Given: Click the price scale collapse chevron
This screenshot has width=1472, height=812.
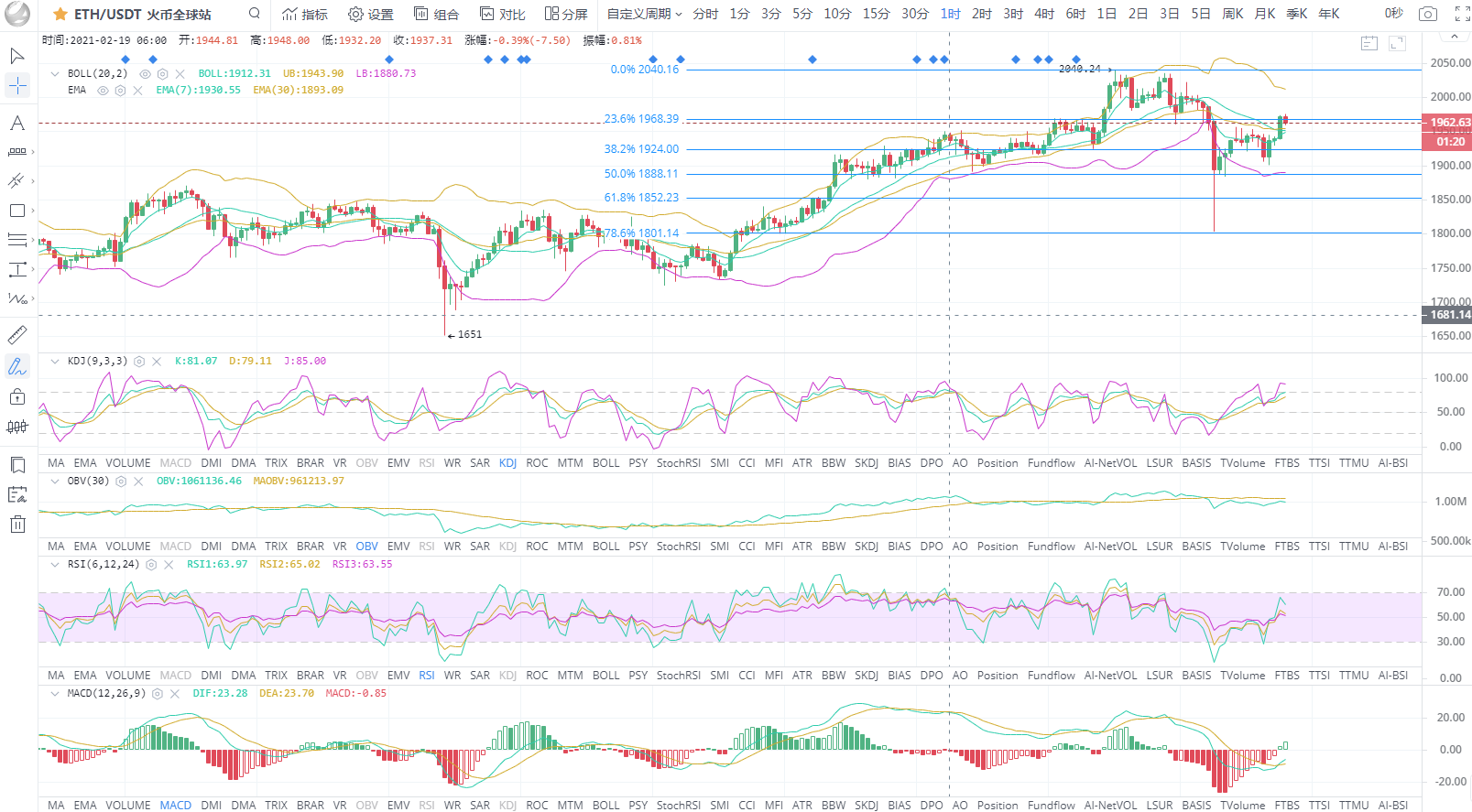Looking at the screenshot, I should 1455,38.
